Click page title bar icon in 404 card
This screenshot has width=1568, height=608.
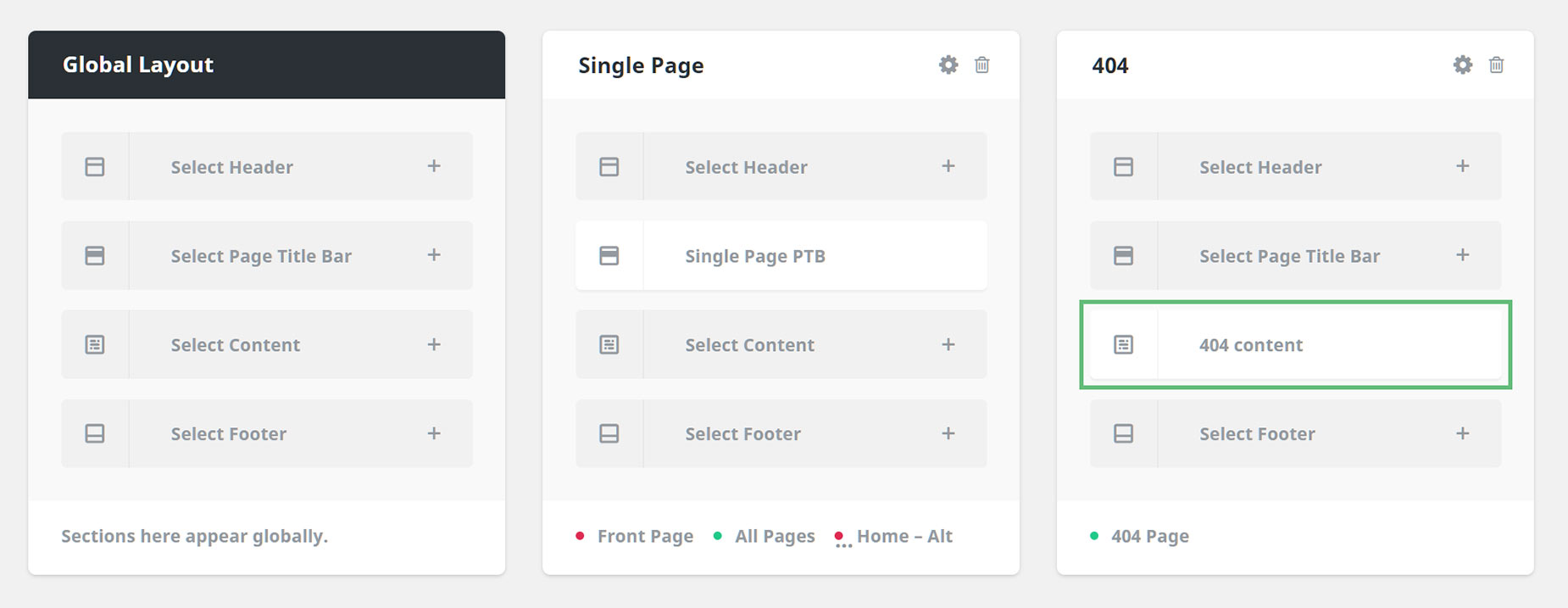(x=1123, y=255)
